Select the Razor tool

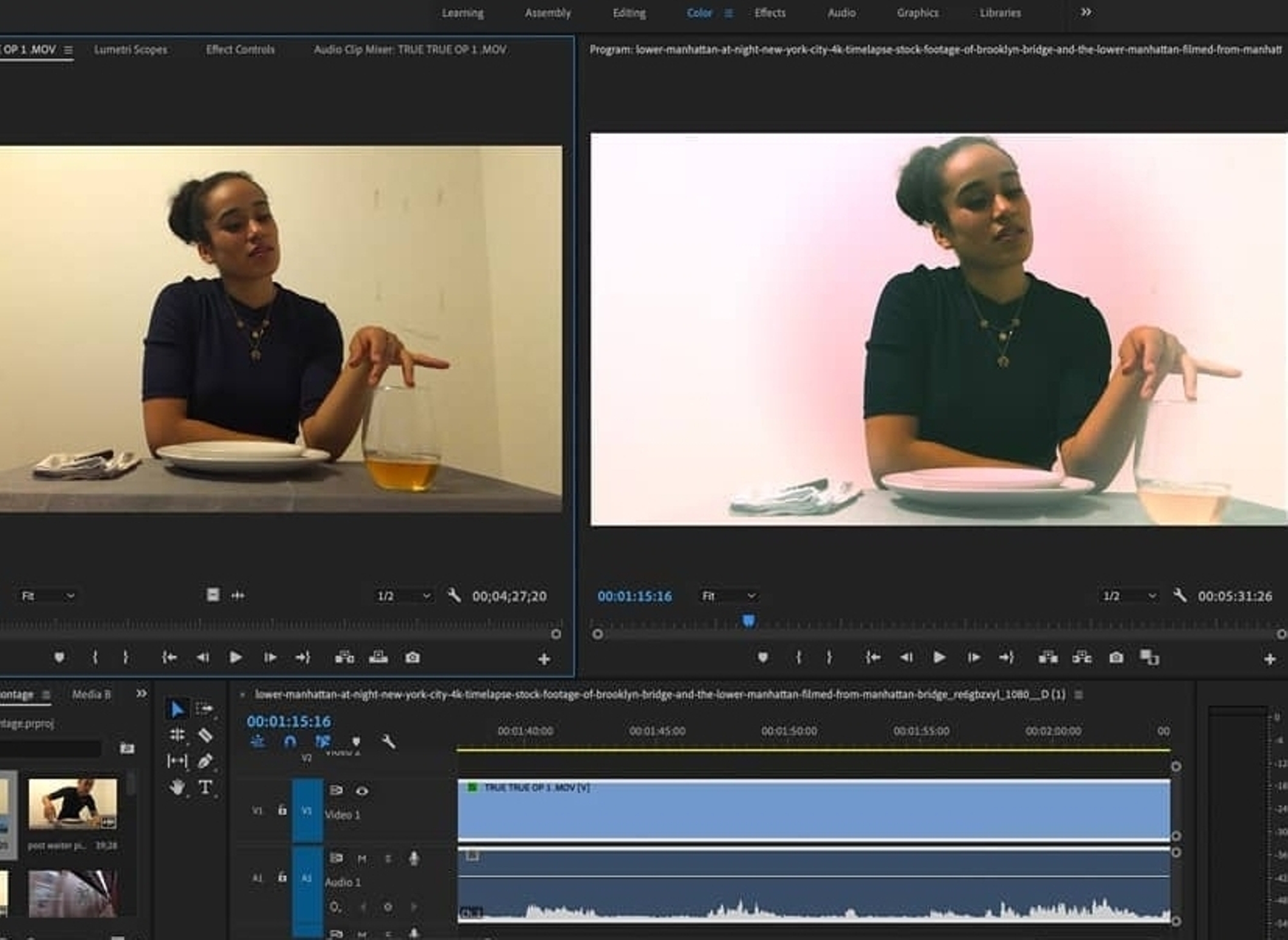pos(205,735)
